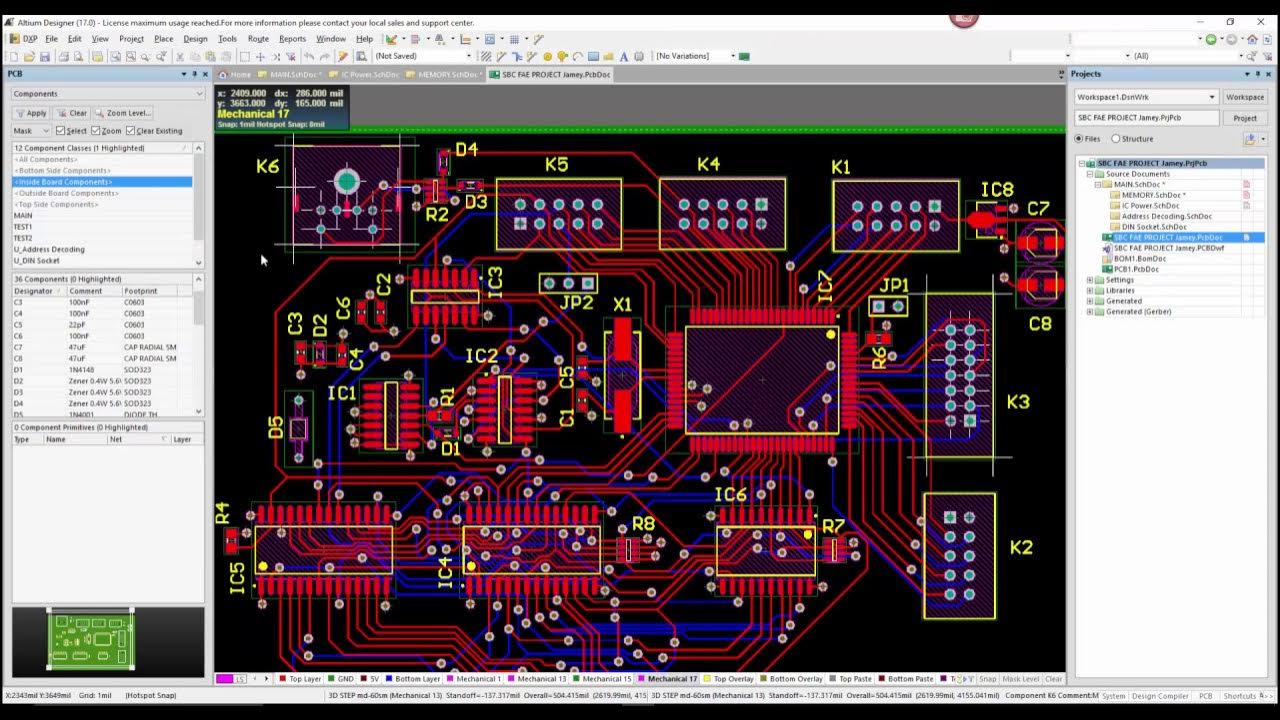Click the Save disk icon in toolbar
The width and height of the screenshot is (1280, 720).
tap(44, 56)
